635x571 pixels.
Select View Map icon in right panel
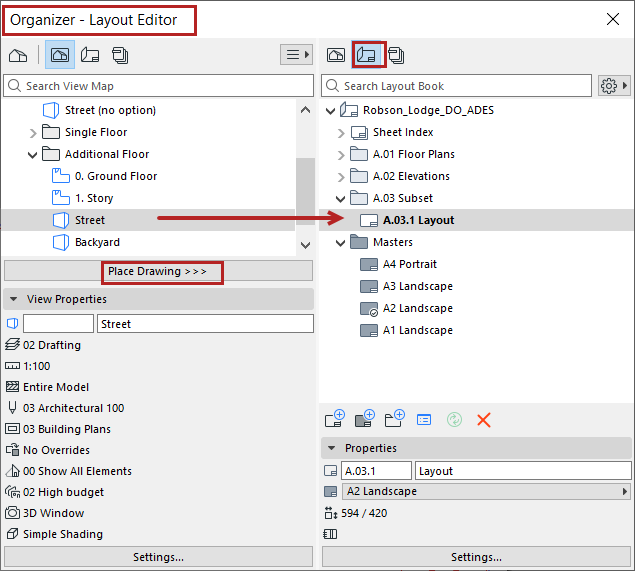click(336, 55)
